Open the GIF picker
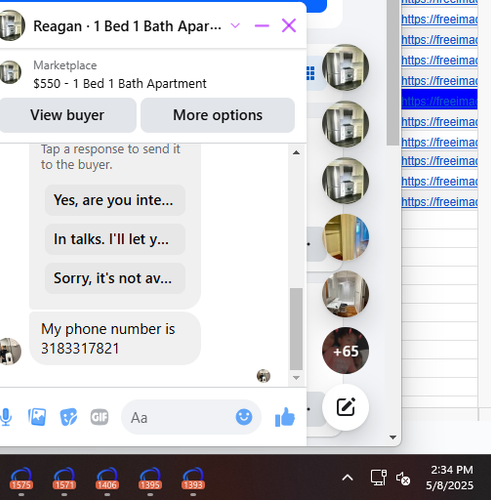 click(99, 417)
